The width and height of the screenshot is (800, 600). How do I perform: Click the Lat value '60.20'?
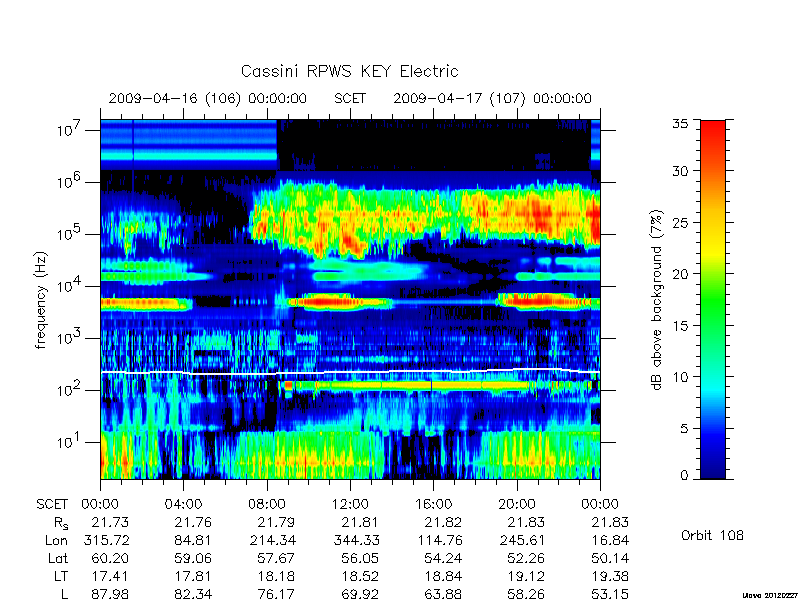110,558
